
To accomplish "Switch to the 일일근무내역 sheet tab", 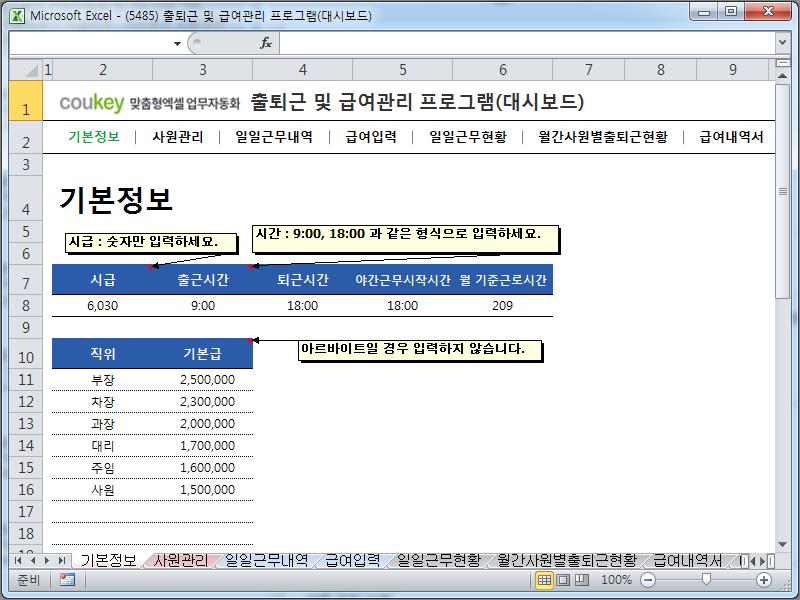I will pyautogui.click(x=266, y=560).
